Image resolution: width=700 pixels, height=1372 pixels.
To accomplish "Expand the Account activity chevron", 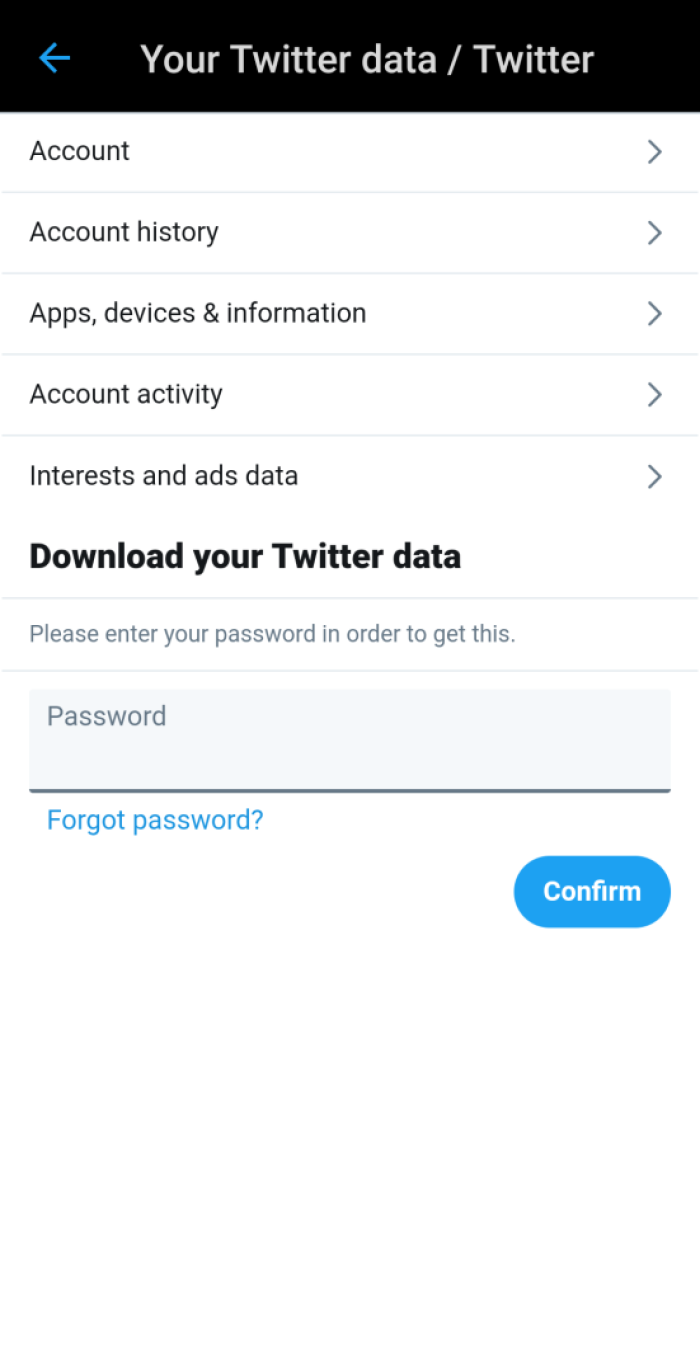I will pyautogui.click(x=654, y=394).
